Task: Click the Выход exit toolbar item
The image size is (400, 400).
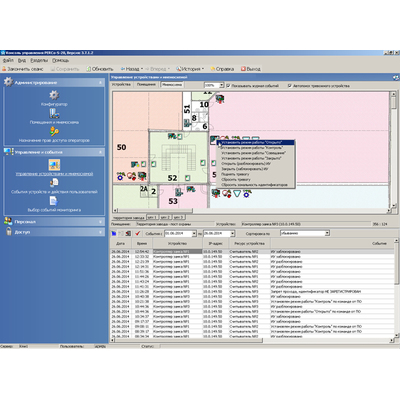Action: pos(251,69)
